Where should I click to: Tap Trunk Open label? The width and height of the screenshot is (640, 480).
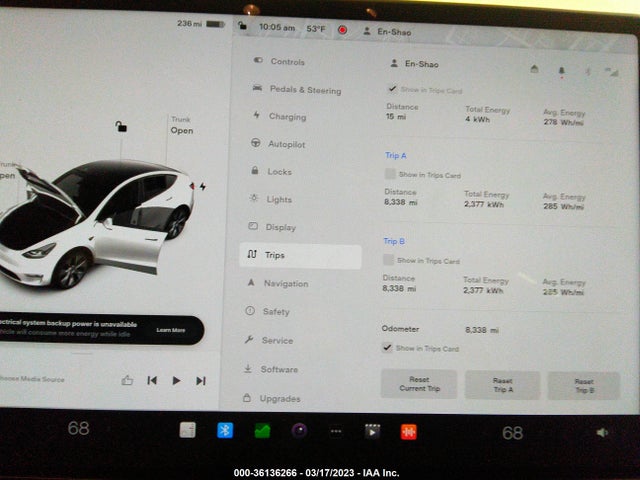point(182,125)
